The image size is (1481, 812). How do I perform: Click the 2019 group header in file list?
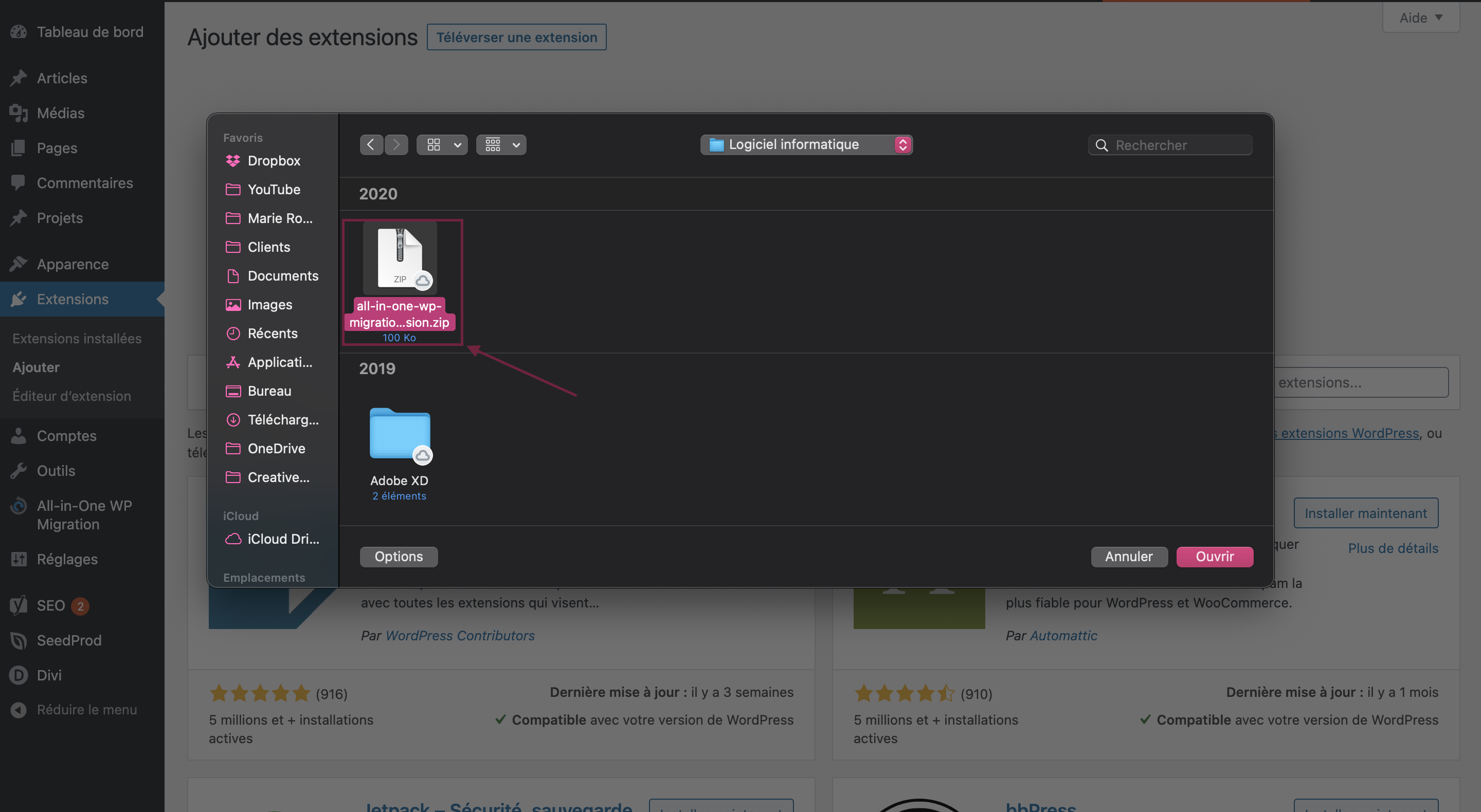click(x=377, y=368)
